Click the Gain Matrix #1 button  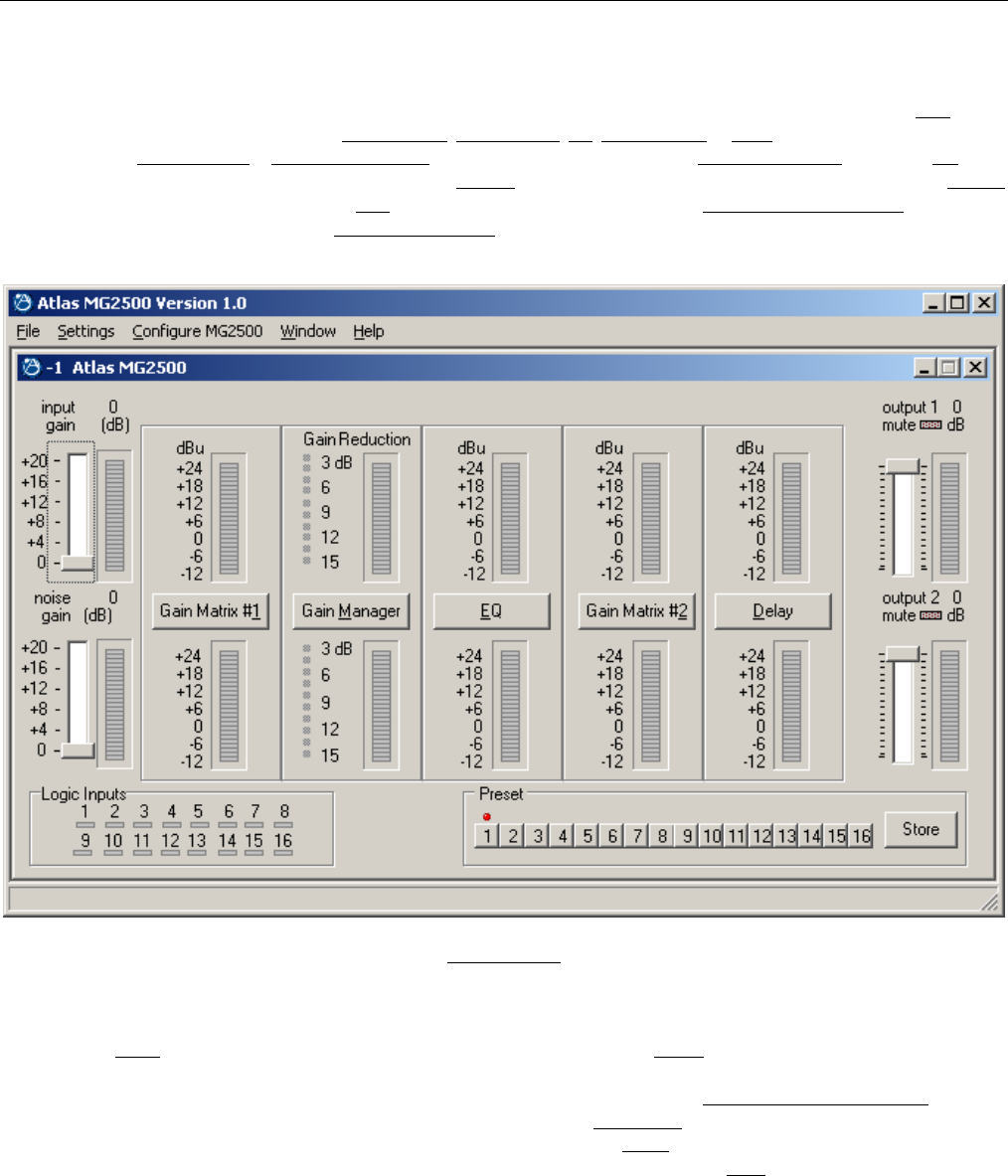pos(210,611)
